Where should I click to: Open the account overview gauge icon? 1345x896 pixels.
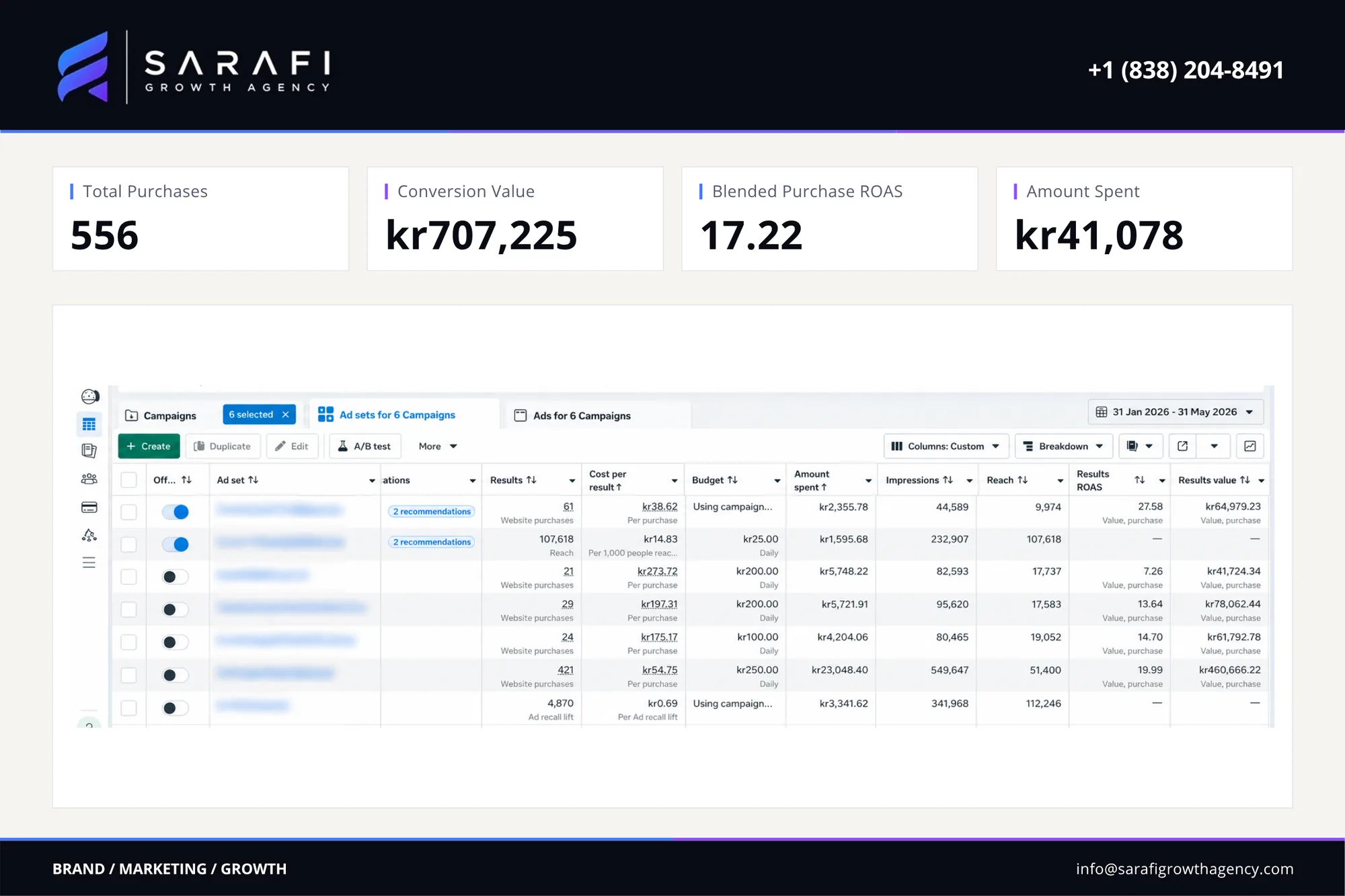(x=89, y=396)
